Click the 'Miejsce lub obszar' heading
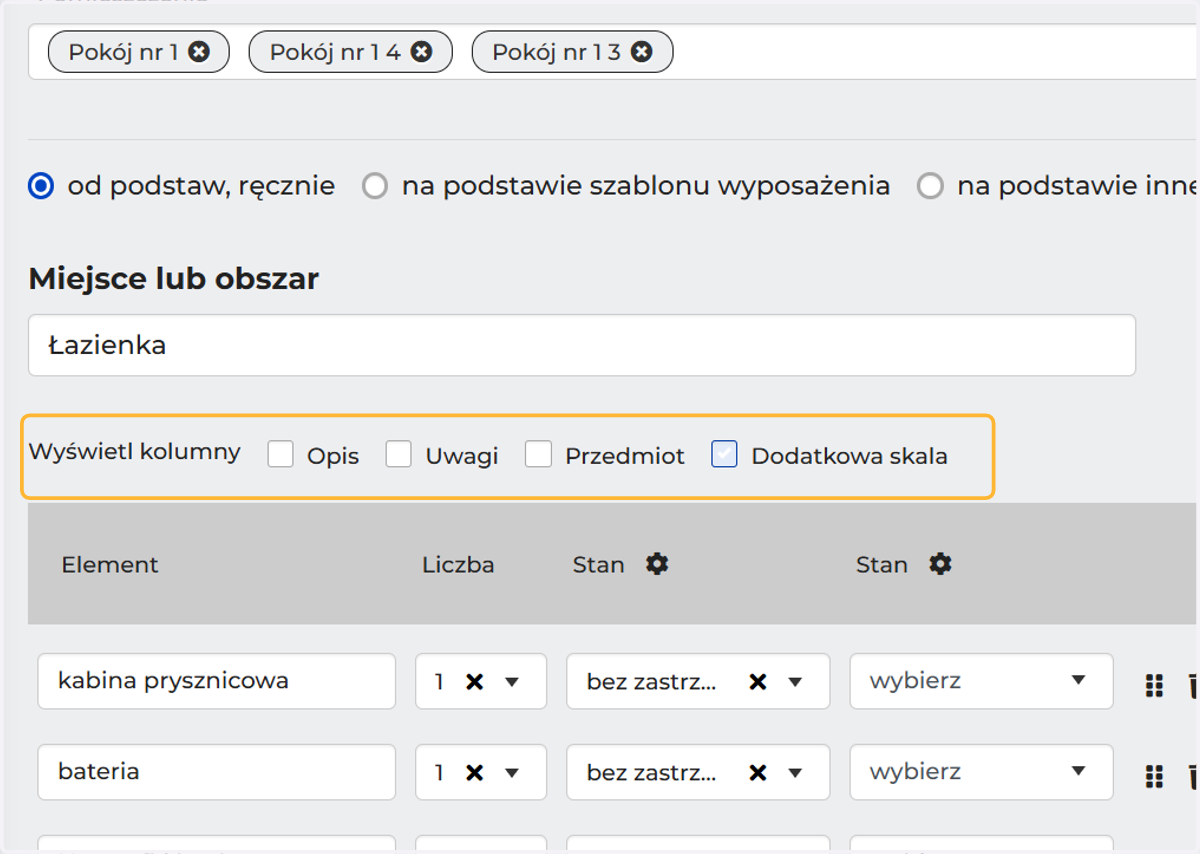This screenshot has width=1200, height=854. point(174,278)
